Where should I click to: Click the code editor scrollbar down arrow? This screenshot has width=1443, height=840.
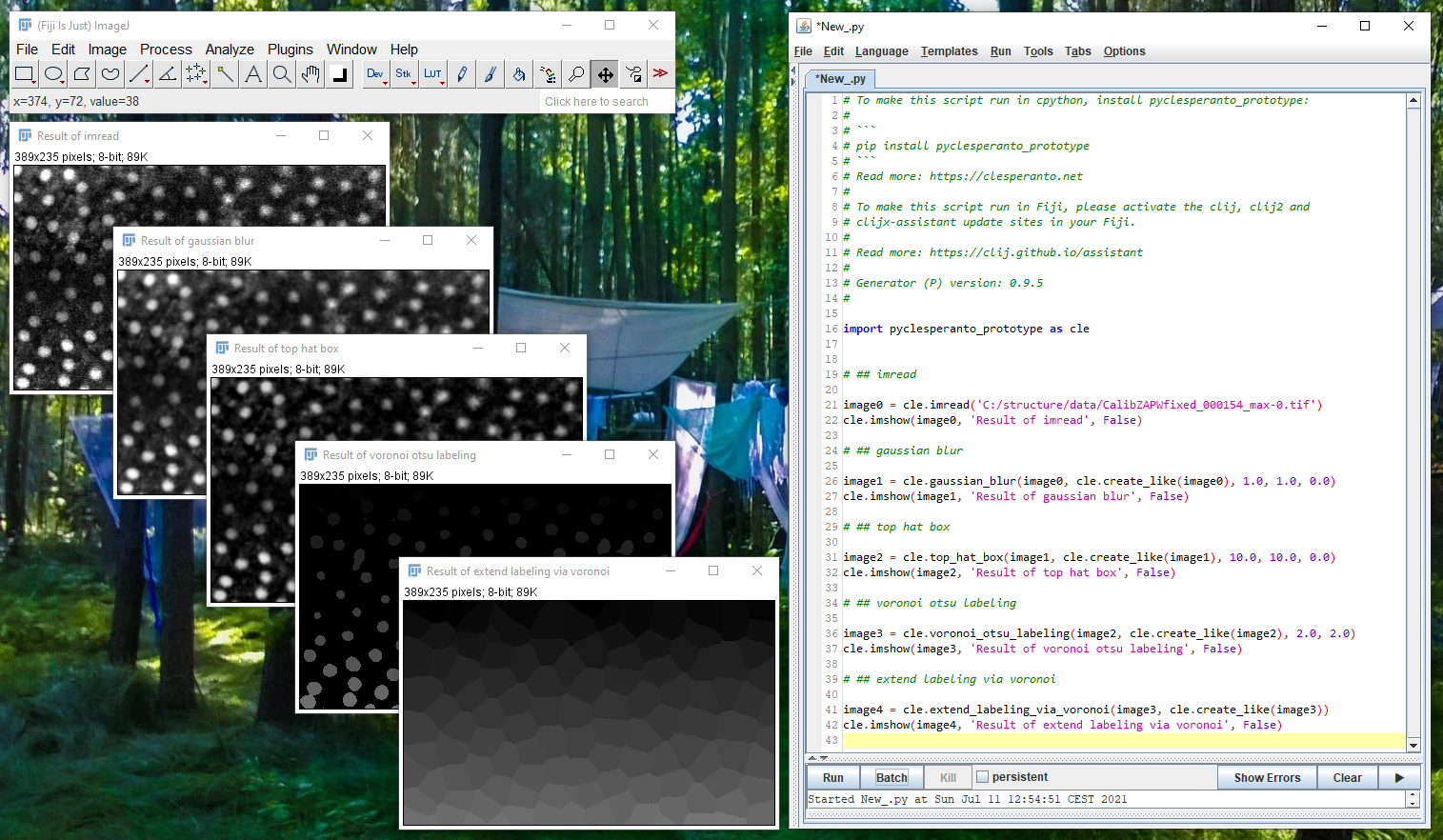(x=1413, y=746)
